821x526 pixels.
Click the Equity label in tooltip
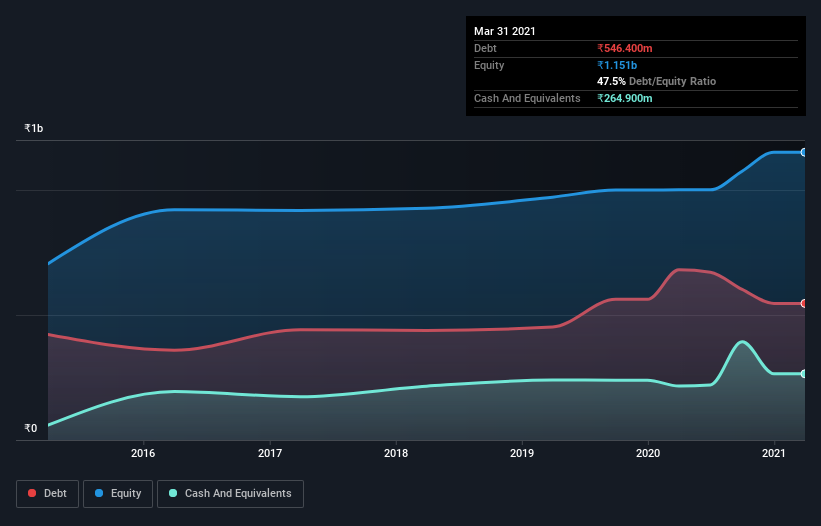point(489,65)
